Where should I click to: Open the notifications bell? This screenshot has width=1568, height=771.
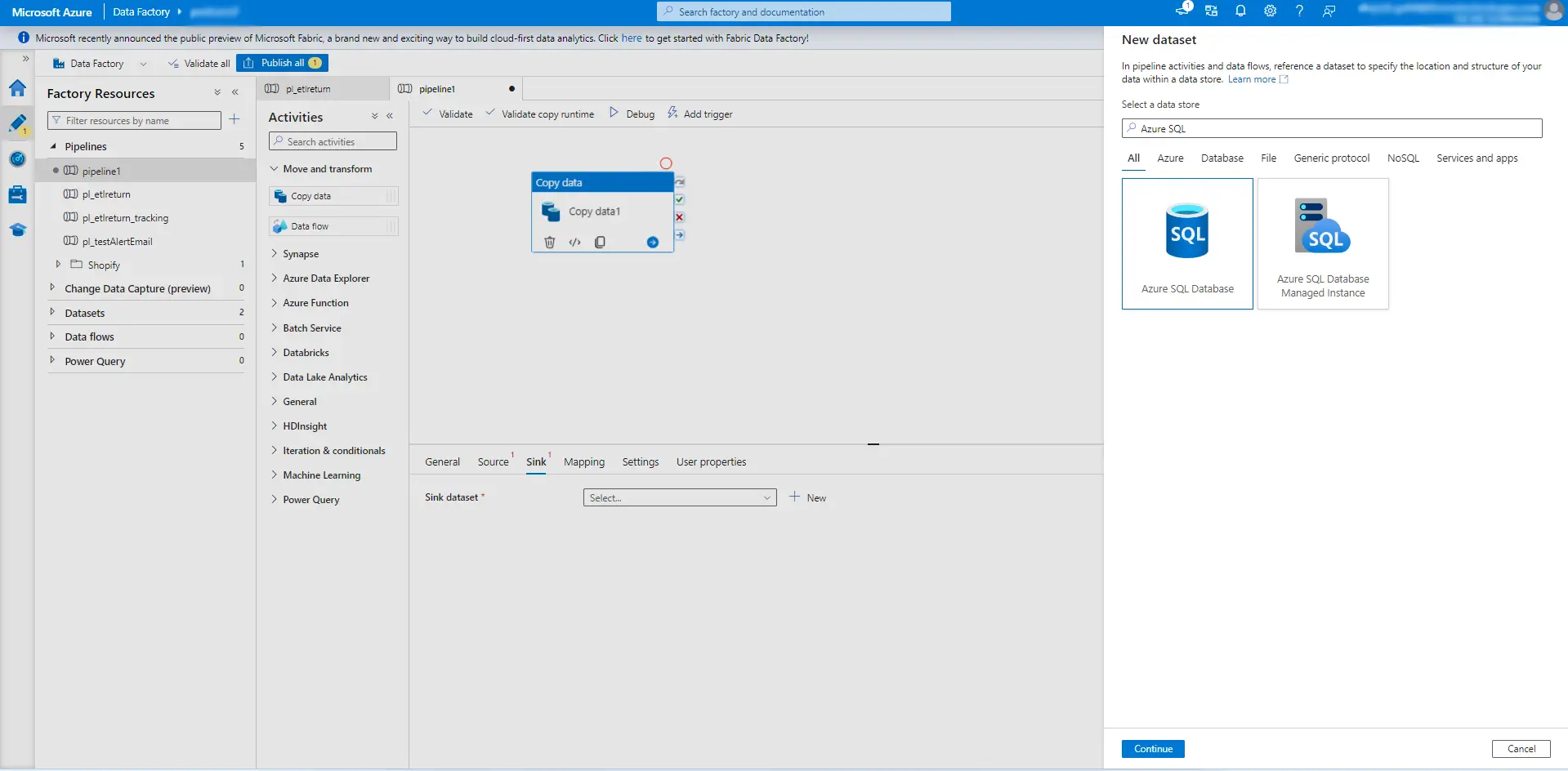(1240, 11)
